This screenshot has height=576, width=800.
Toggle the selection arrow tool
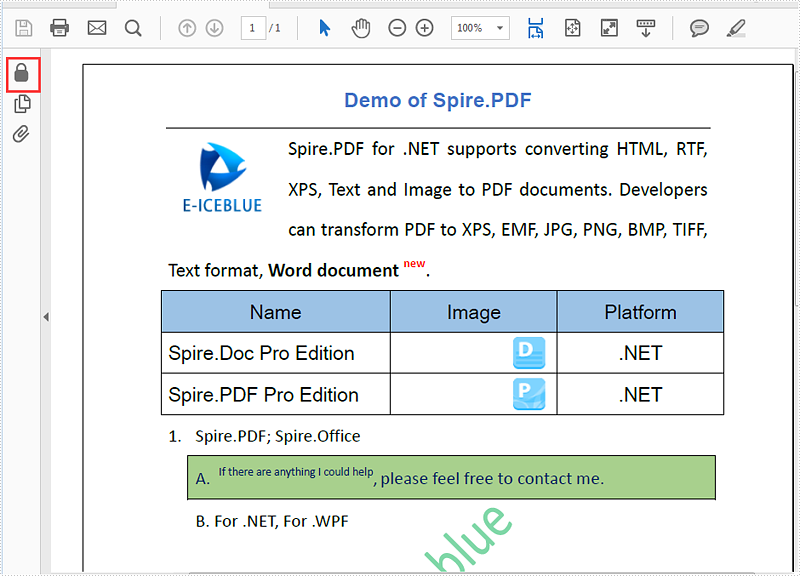324,28
